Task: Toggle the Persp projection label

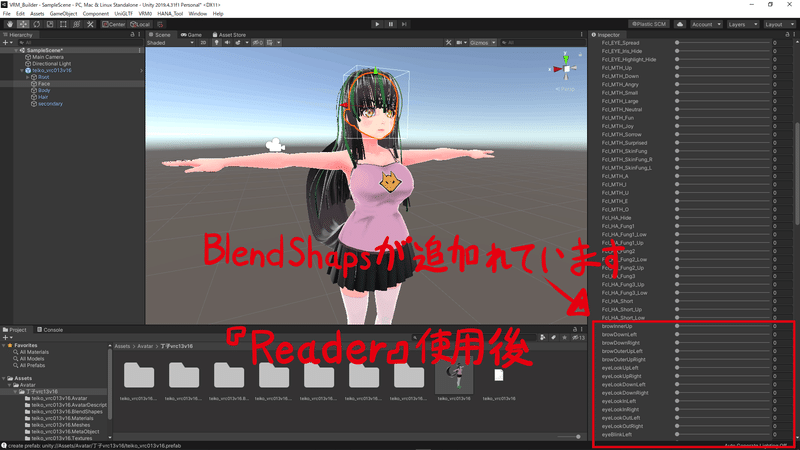Action: click(565, 89)
